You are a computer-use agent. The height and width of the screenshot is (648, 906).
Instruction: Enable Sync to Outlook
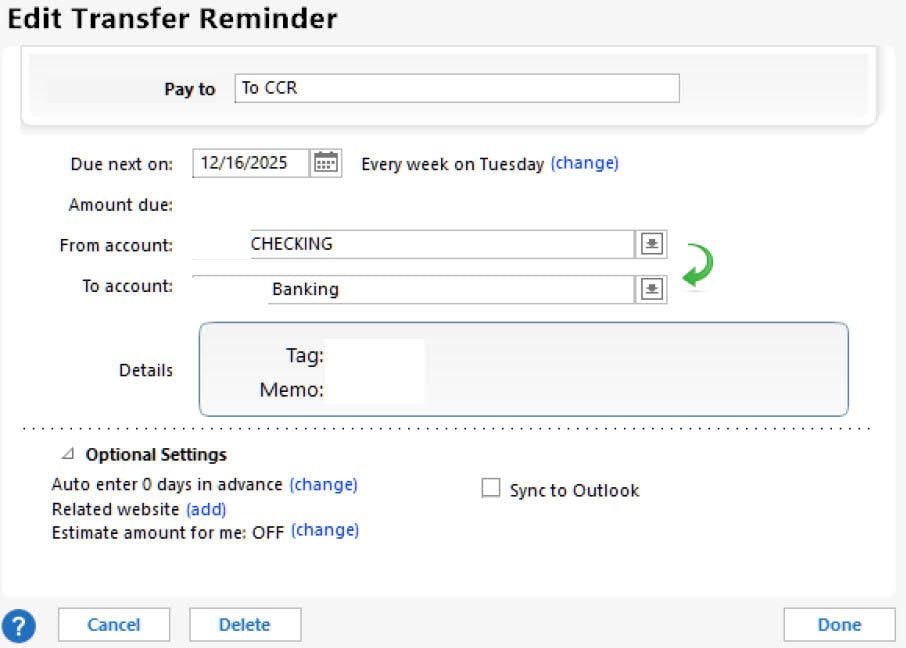(490, 487)
